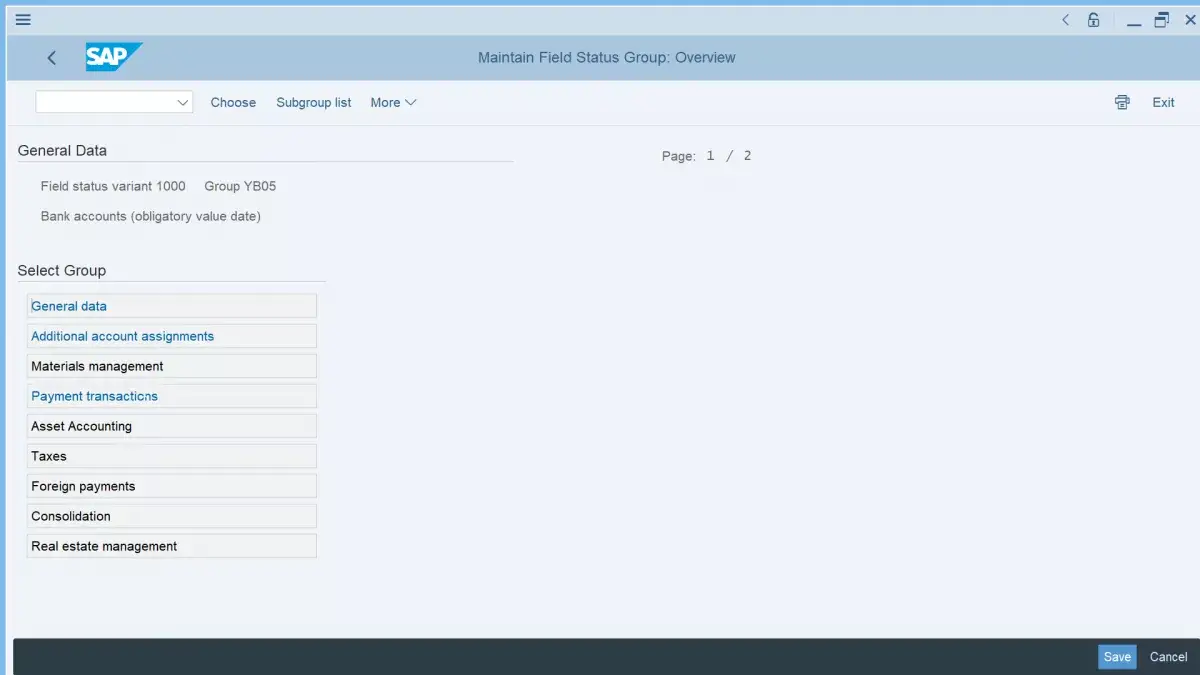
Task: Select Additional account assignments group
Action: coord(172,336)
